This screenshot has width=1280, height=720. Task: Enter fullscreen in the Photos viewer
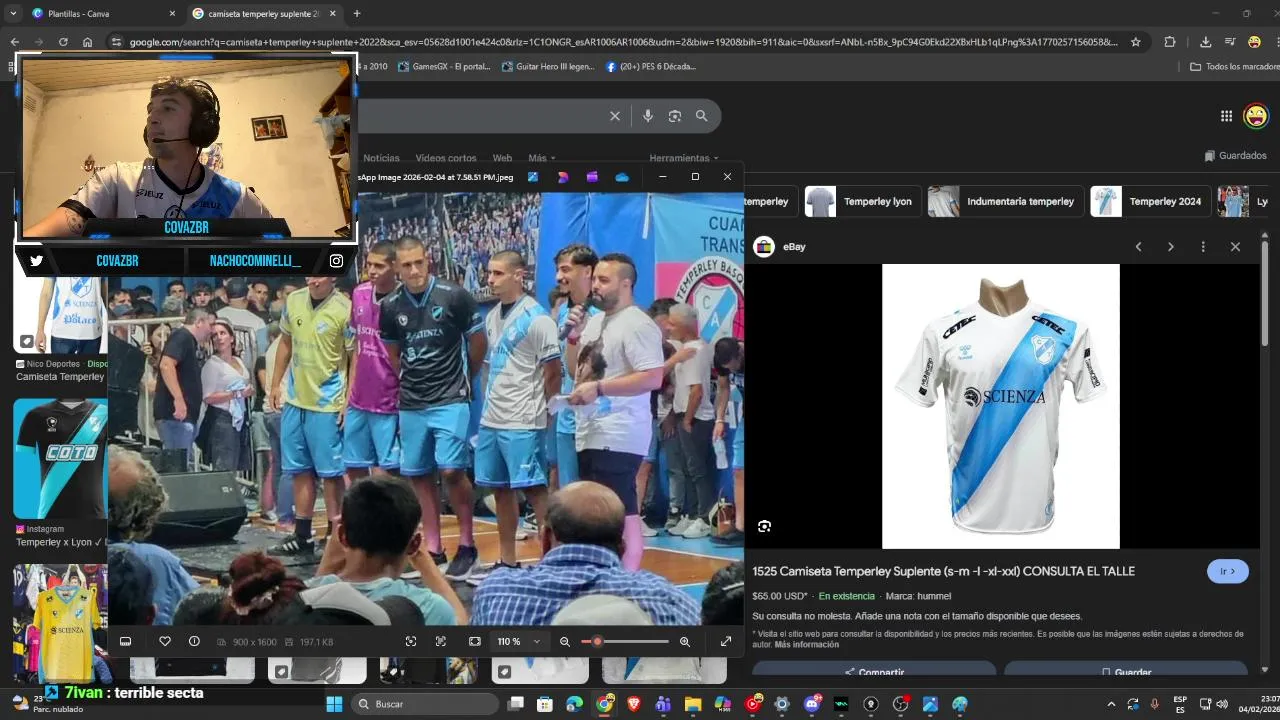coord(726,642)
